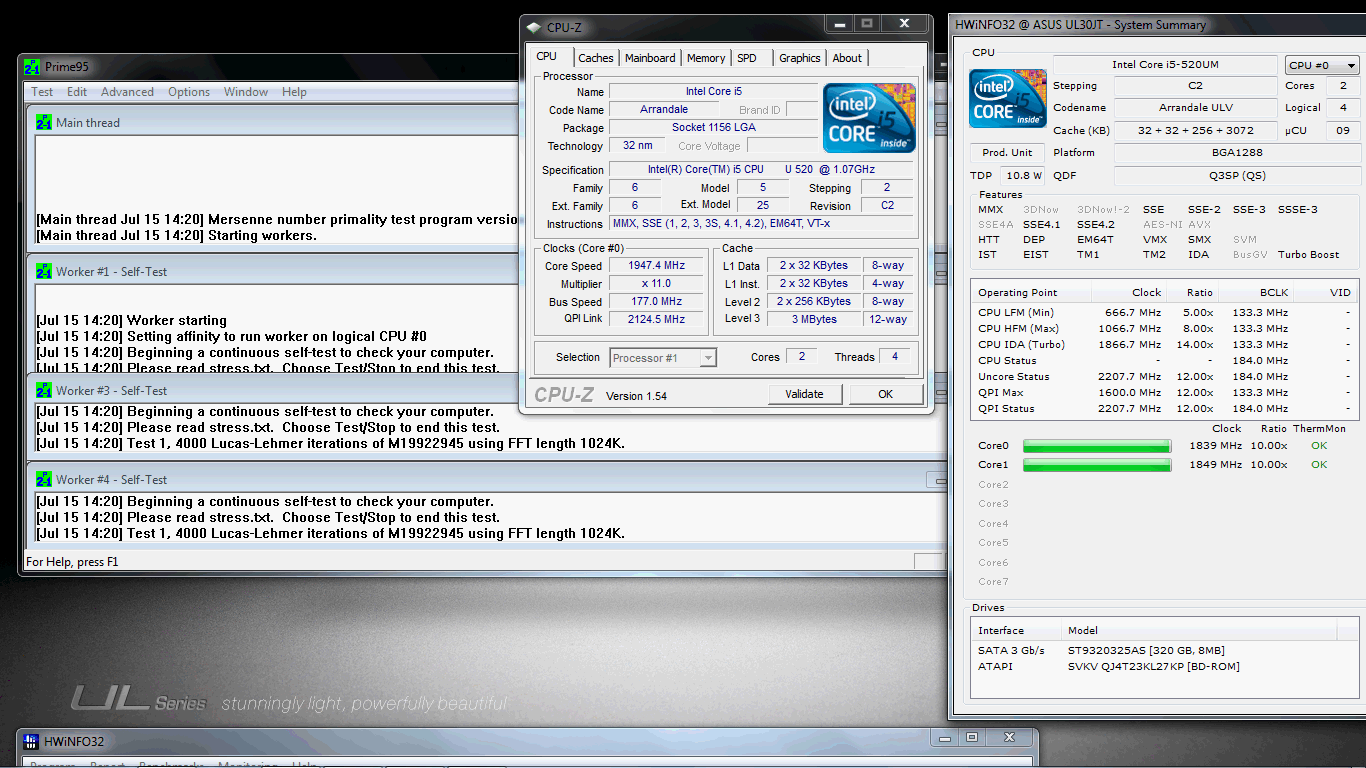Click the Worker #3 Self-Test window icon
Image resolution: width=1366 pixels, height=768 pixels.
44,391
